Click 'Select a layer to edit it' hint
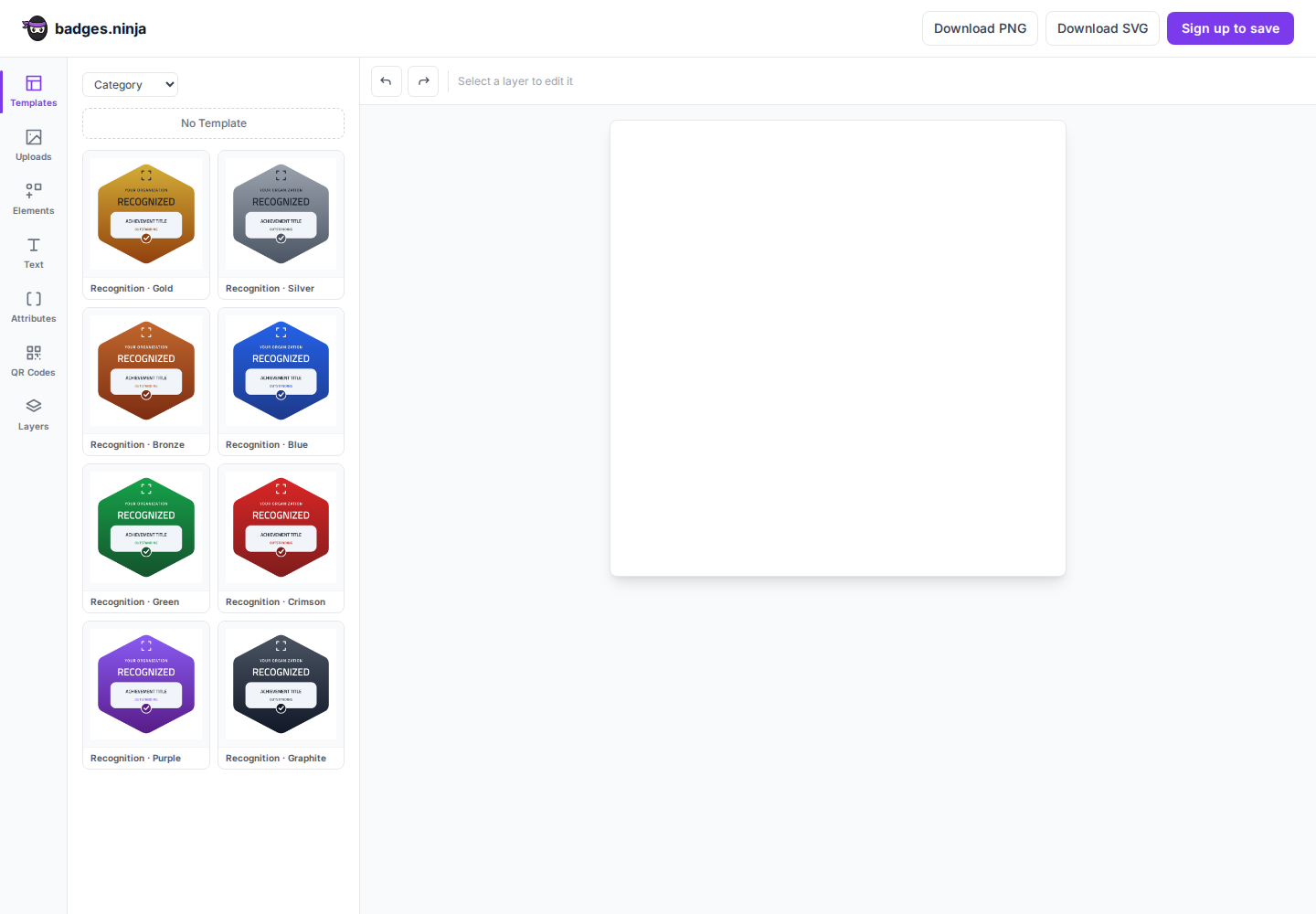Viewport: 1316px width, 914px height. (515, 81)
